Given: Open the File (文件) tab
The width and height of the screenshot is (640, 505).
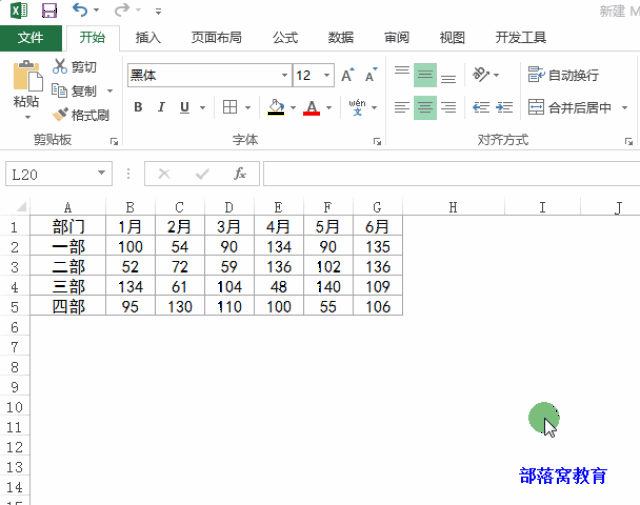Looking at the screenshot, I should pos(31,38).
